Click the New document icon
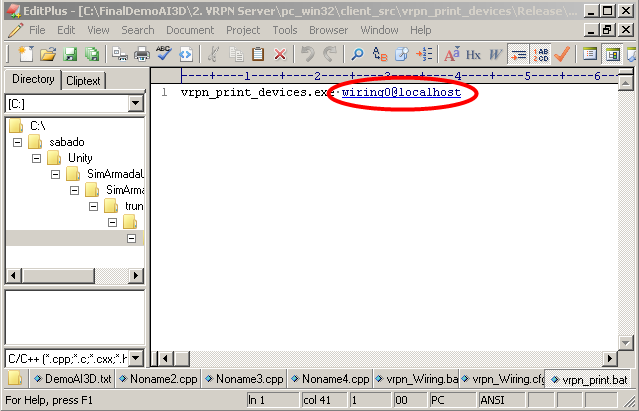 pos(28,54)
